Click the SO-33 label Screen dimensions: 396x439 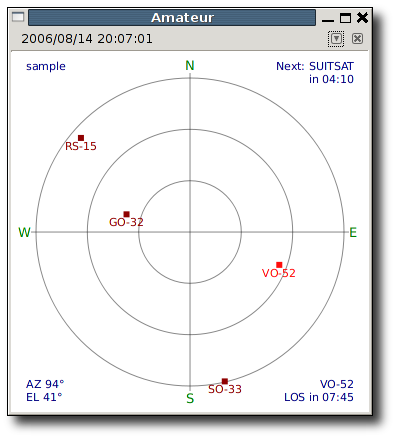coord(225,389)
